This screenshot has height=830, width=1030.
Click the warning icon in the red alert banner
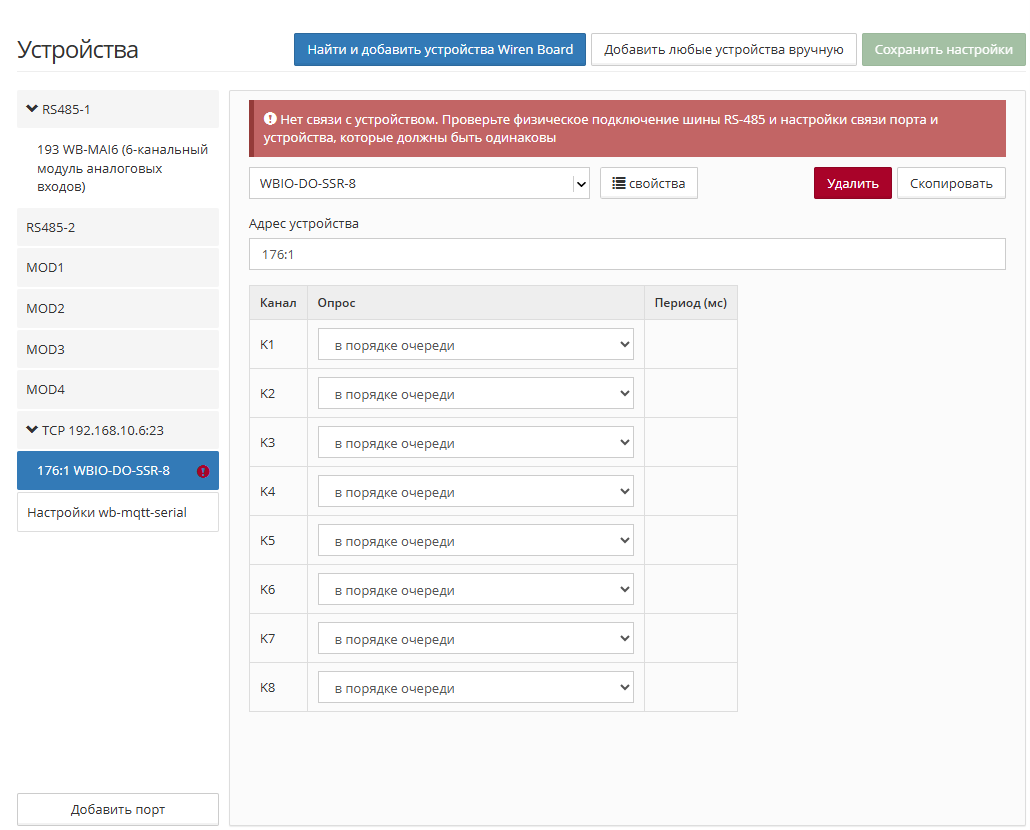pos(270,119)
